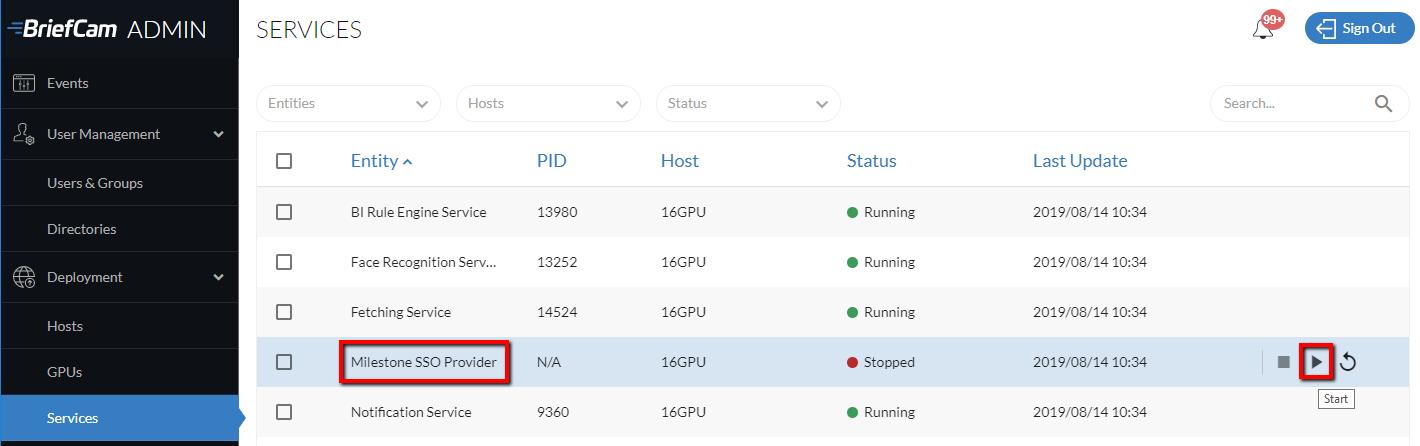Viewport: 1420px width, 446px height.
Task: Click PID value 13980
Action: 557,212
